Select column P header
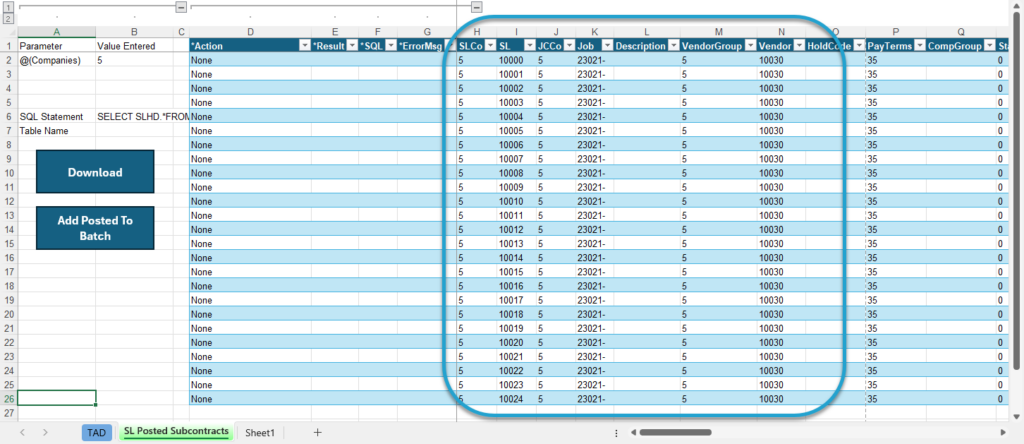The width and height of the screenshot is (1024, 444). [x=895, y=31]
